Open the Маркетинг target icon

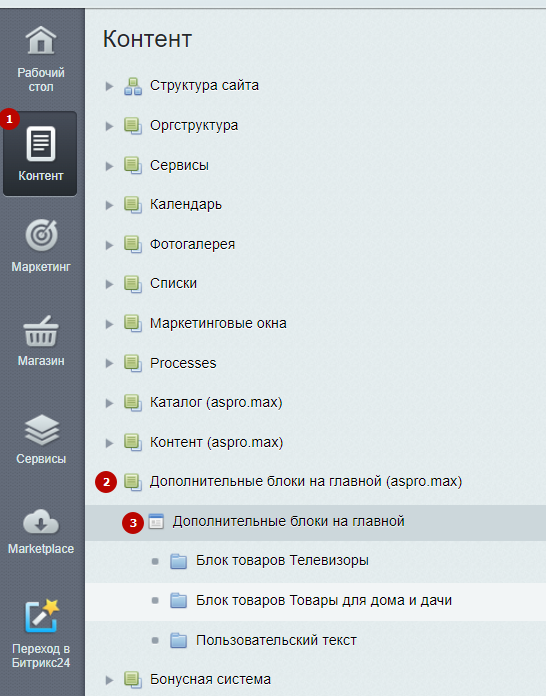[41, 235]
